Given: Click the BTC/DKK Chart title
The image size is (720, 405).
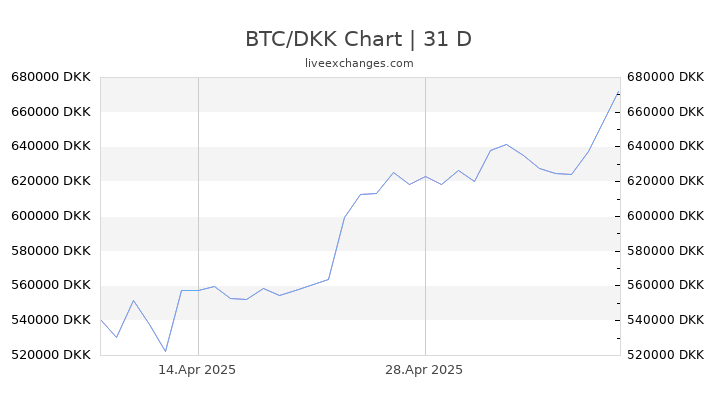Looking at the screenshot, I should 358,39.
